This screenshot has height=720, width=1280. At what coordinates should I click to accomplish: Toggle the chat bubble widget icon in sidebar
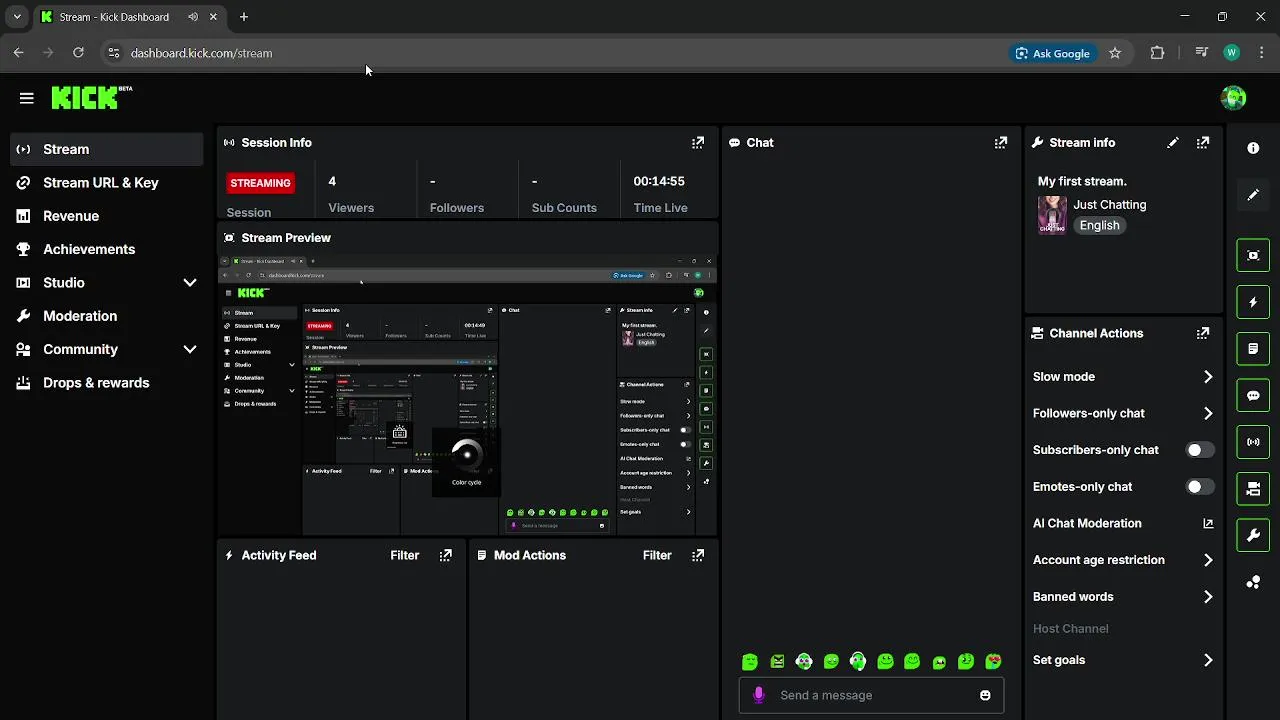pos(1253,395)
